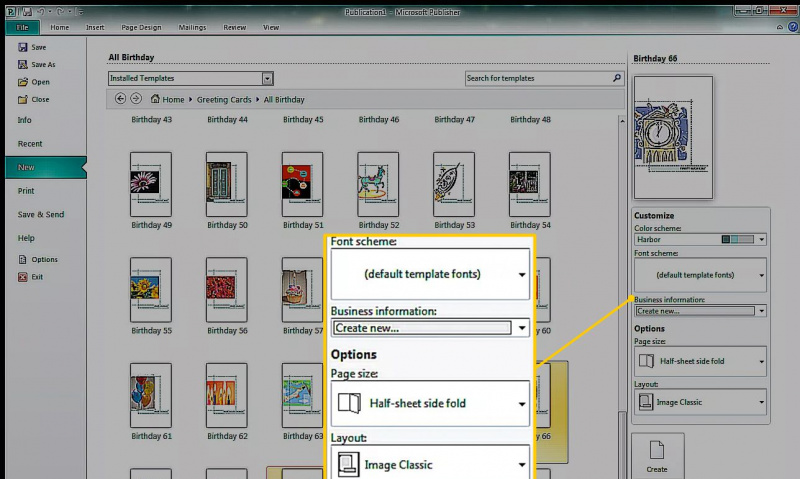Select the Birthday 49 template thumbnail

coord(151,184)
